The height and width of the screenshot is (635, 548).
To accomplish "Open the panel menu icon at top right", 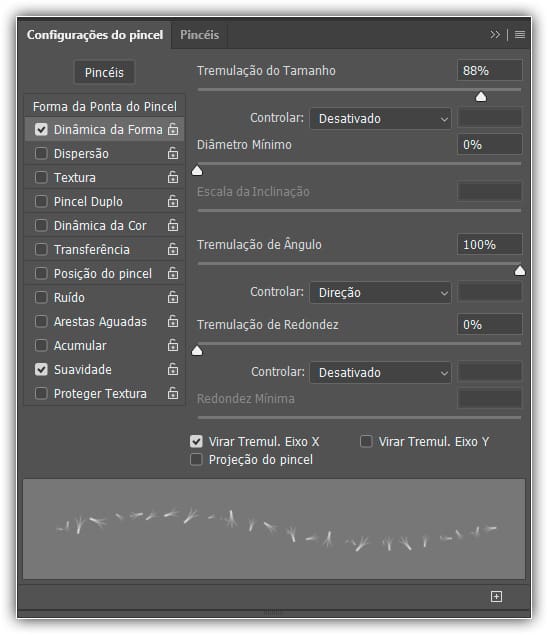I will pyautogui.click(x=520, y=35).
